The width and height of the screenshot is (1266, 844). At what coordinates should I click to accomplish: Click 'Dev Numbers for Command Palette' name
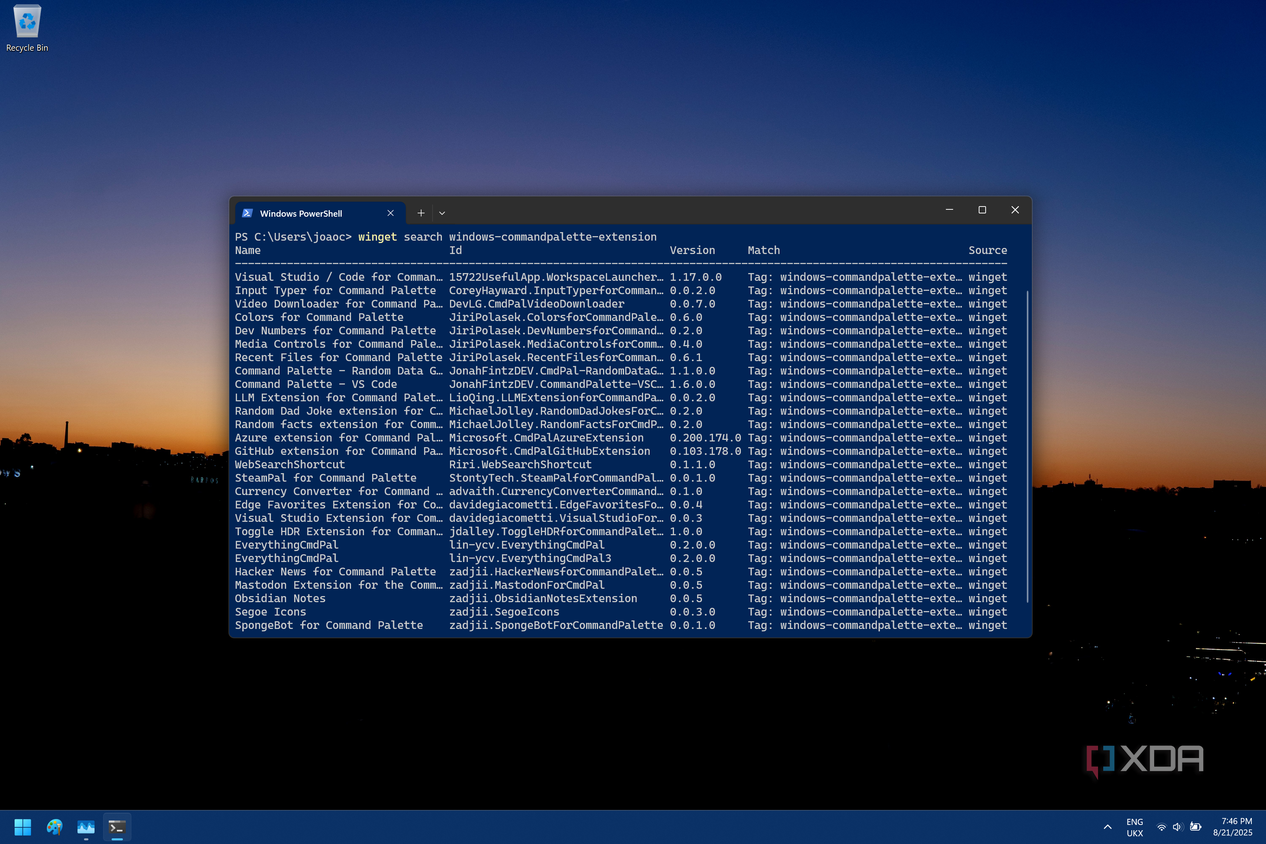pos(336,331)
